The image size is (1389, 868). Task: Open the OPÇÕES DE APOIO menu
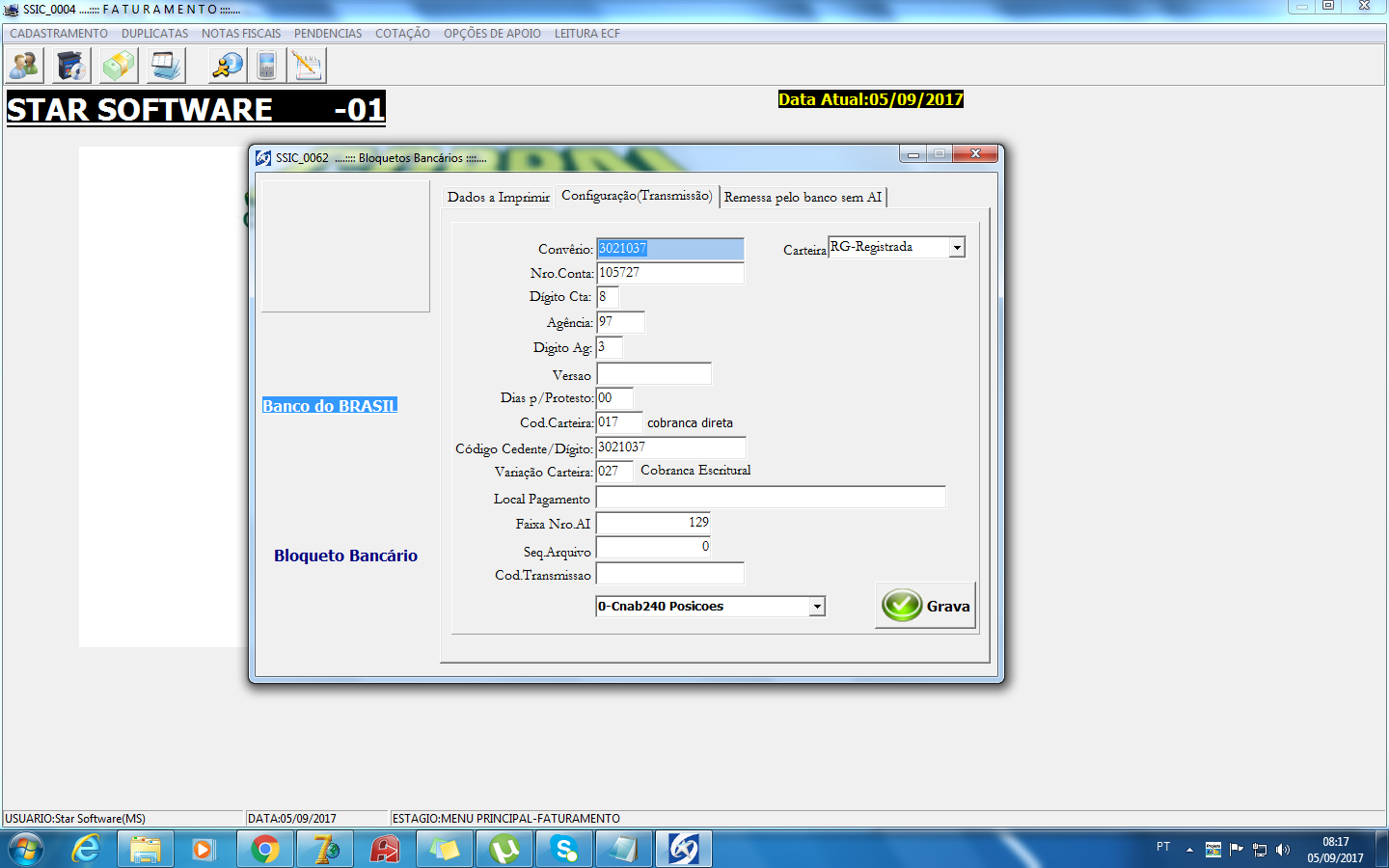(492, 34)
